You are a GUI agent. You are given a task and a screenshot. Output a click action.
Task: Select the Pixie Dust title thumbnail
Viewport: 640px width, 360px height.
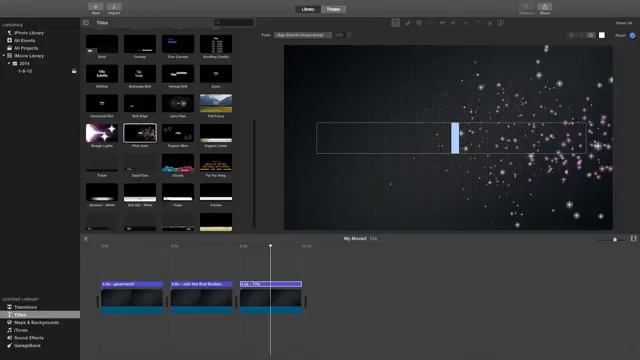click(140, 133)
